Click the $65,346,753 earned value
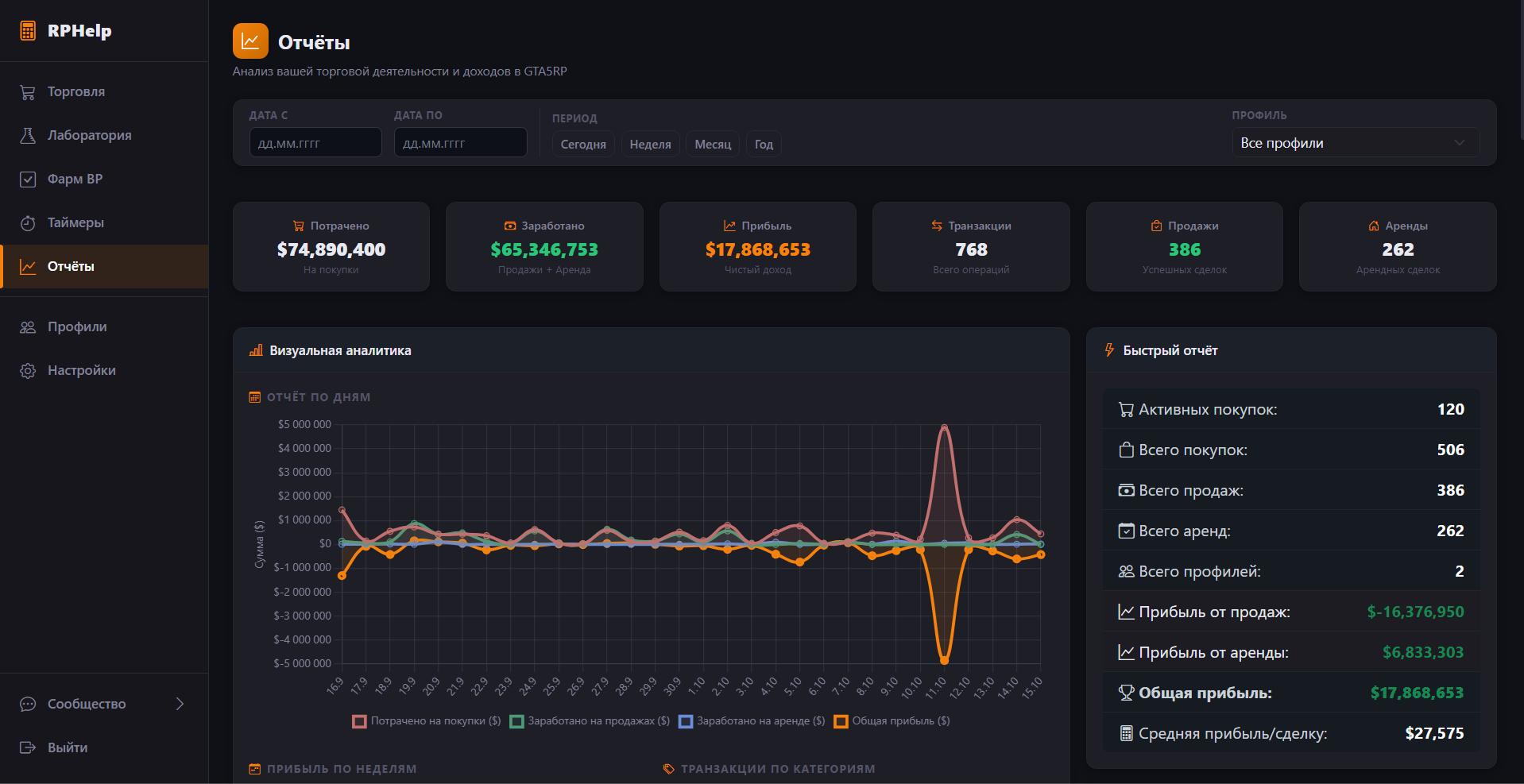The image size is (1524, 784). pos(544,249)
